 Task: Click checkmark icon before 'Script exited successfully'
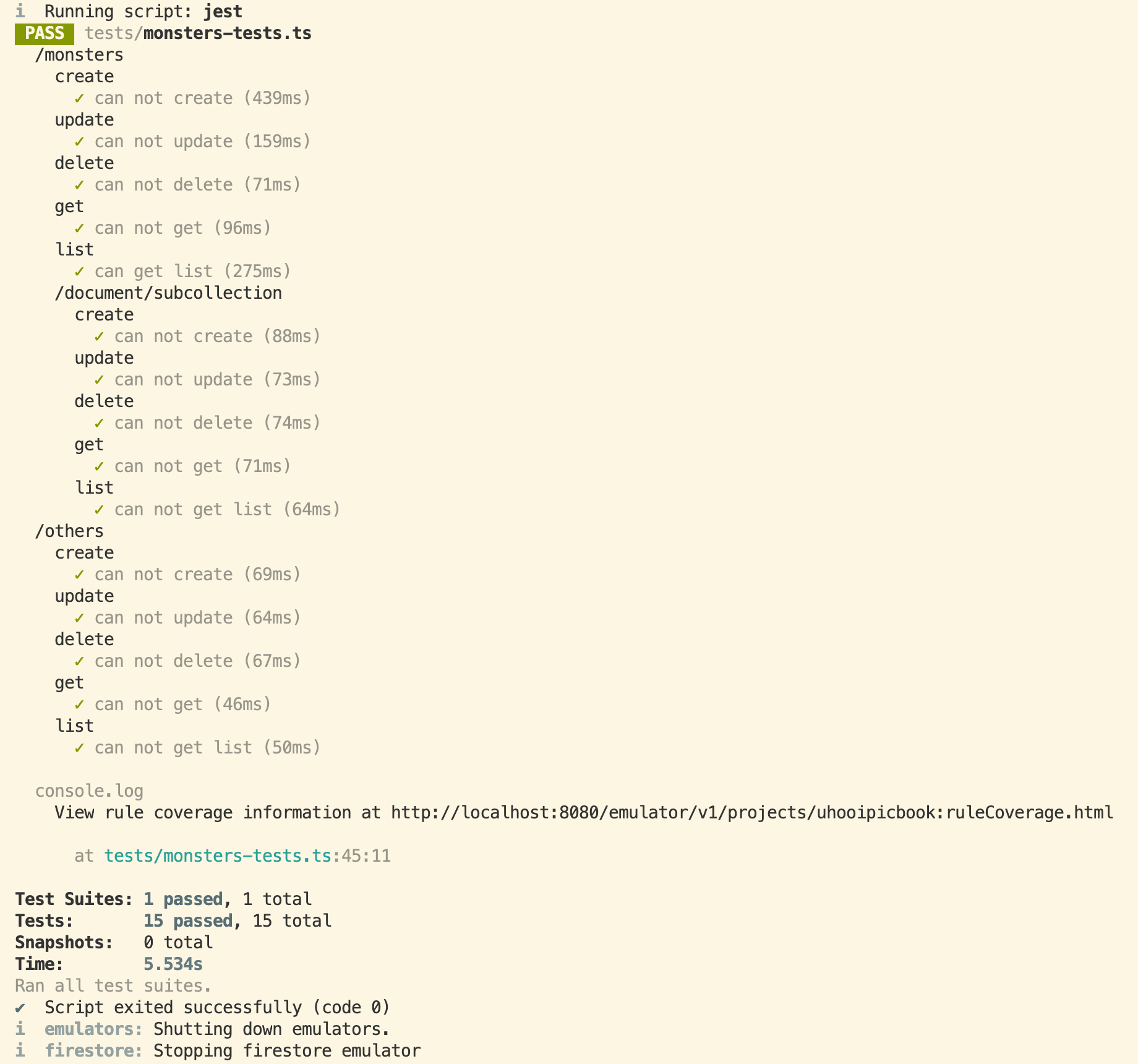[x=20, y=1008]
